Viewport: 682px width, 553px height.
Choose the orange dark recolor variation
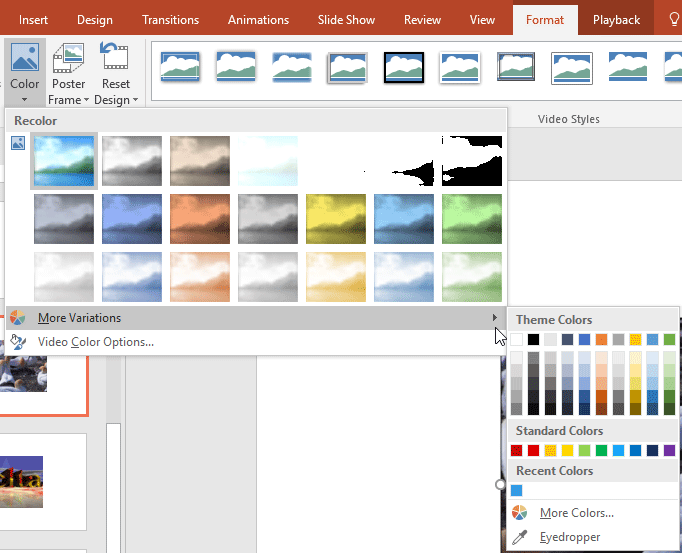[x=200, y=219]
